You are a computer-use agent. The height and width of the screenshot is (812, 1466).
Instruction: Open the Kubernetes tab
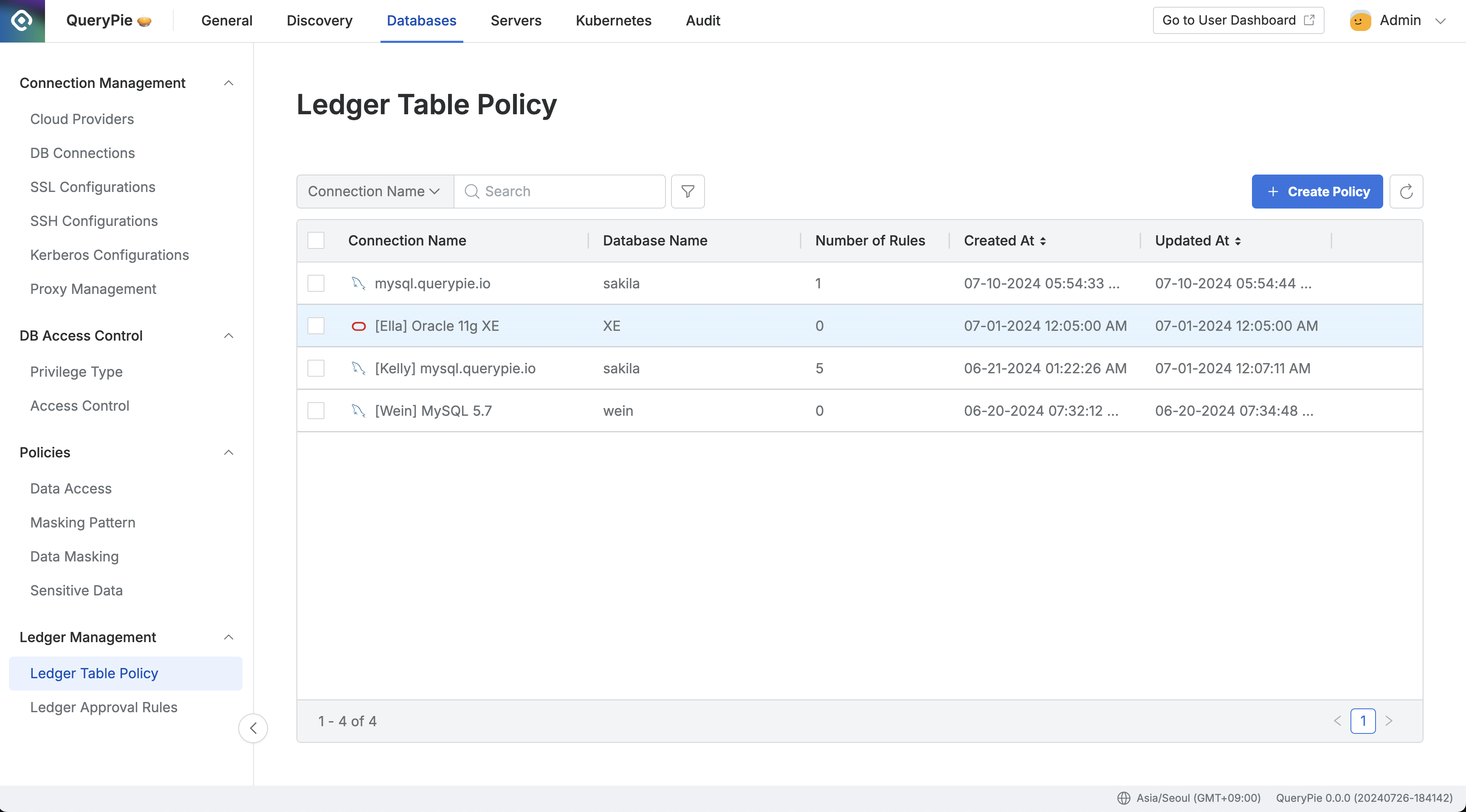pyautogui.click(x=614, y=20)
